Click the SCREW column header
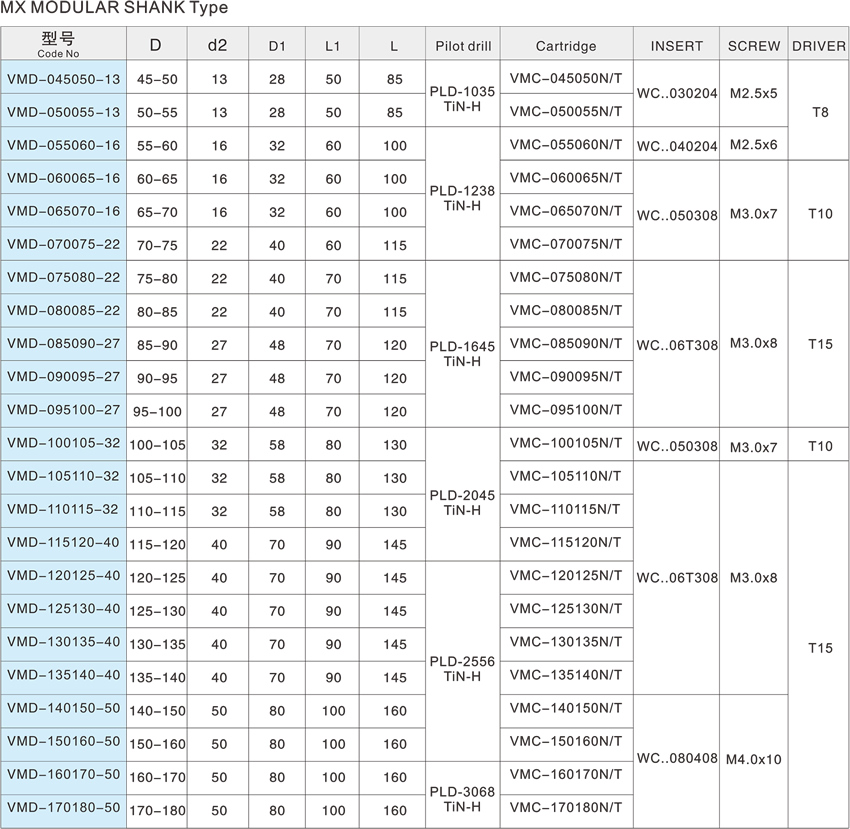 (754, 46)
